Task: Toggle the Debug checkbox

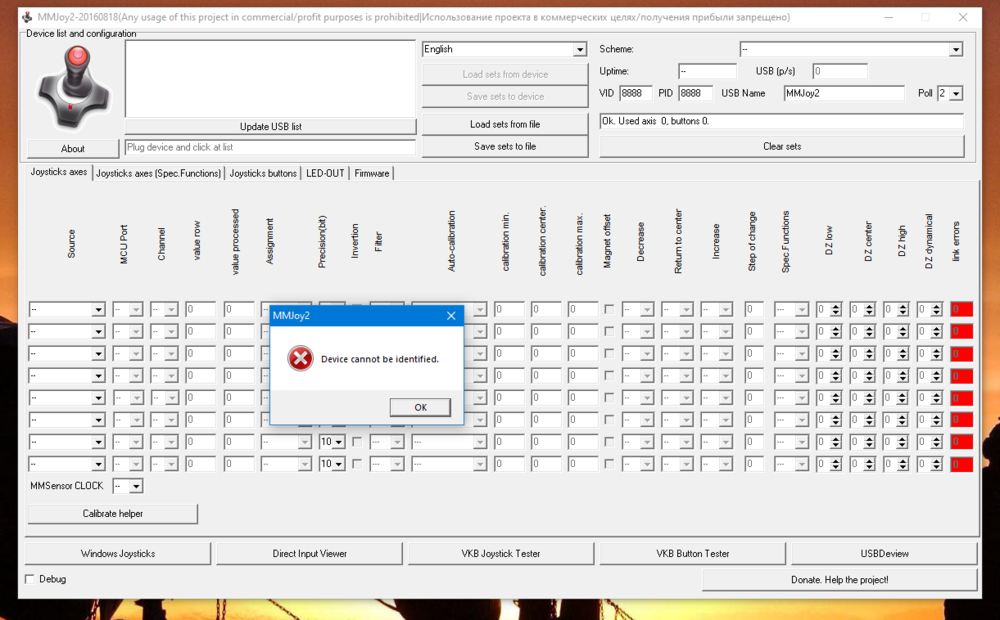Action: [29, 579]
